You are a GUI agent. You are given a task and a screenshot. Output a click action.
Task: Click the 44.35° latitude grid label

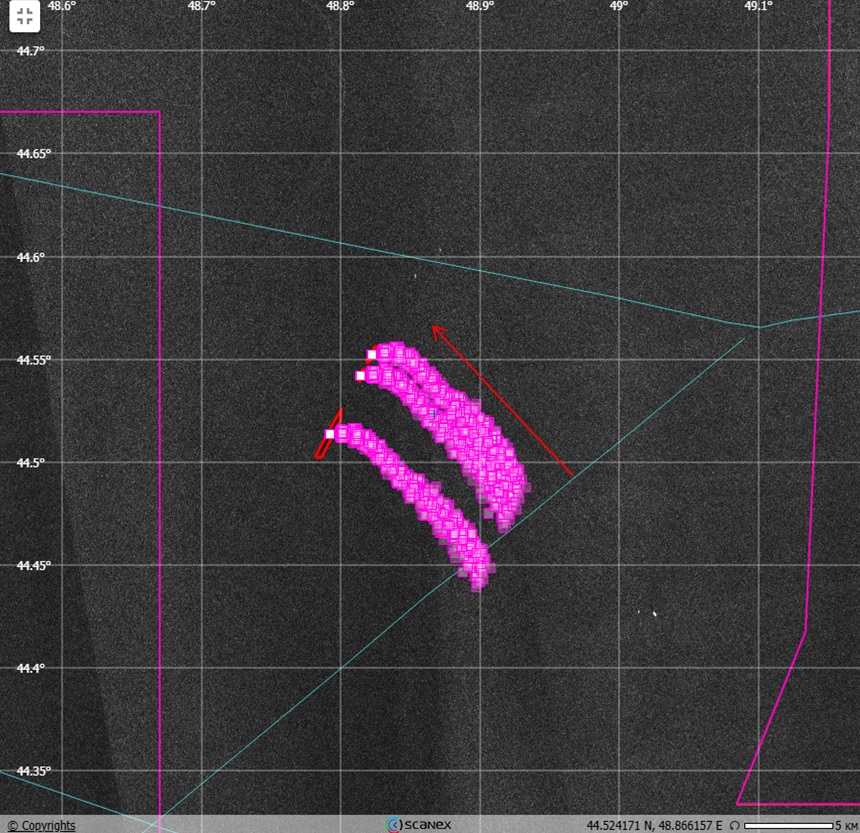pyautogui.click(x=32, y=771)
